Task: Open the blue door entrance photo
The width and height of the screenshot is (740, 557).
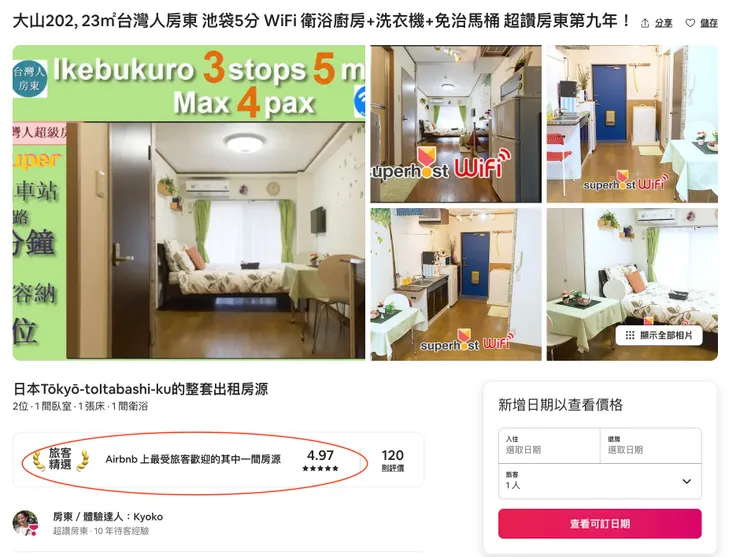Action: 632,124
